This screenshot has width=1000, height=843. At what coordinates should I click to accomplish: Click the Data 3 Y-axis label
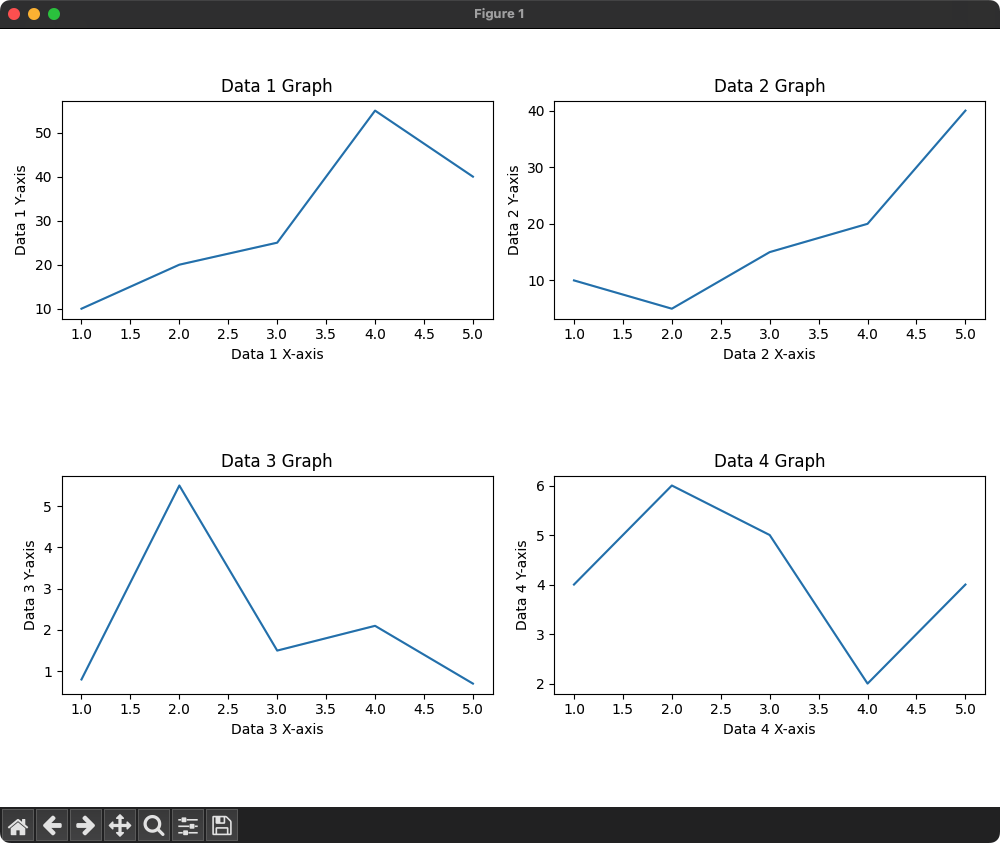[x=29, y=585]
